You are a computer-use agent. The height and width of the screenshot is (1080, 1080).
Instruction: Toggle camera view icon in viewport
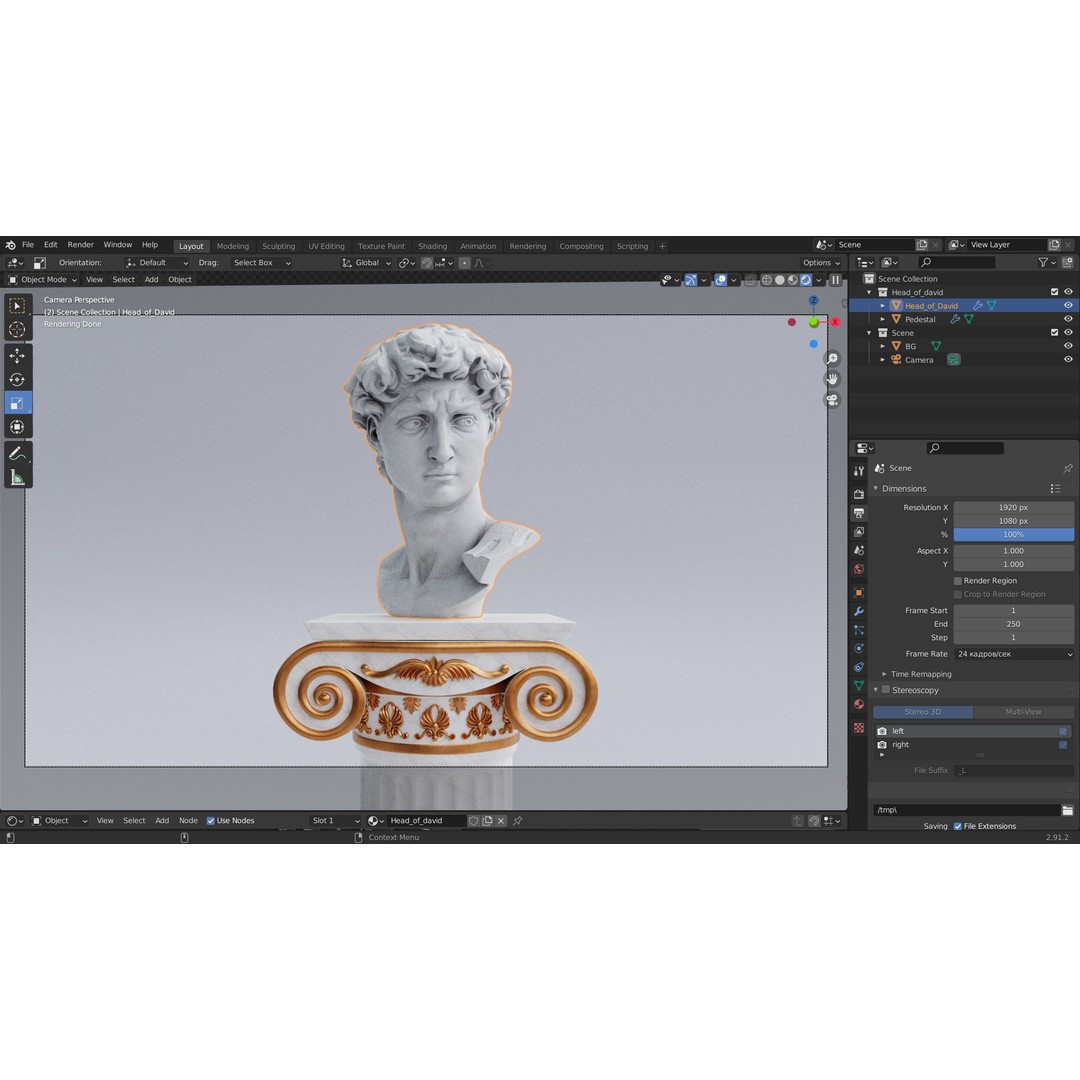click(x=833, y=400)
